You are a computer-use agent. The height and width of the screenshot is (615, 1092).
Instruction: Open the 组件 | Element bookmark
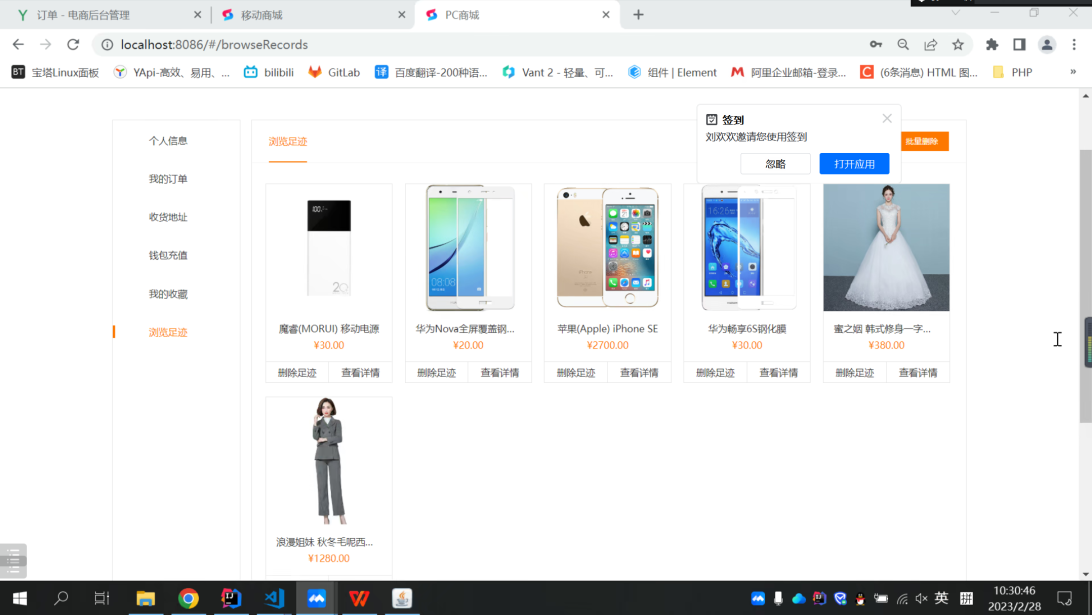click(x=672, y=72)
